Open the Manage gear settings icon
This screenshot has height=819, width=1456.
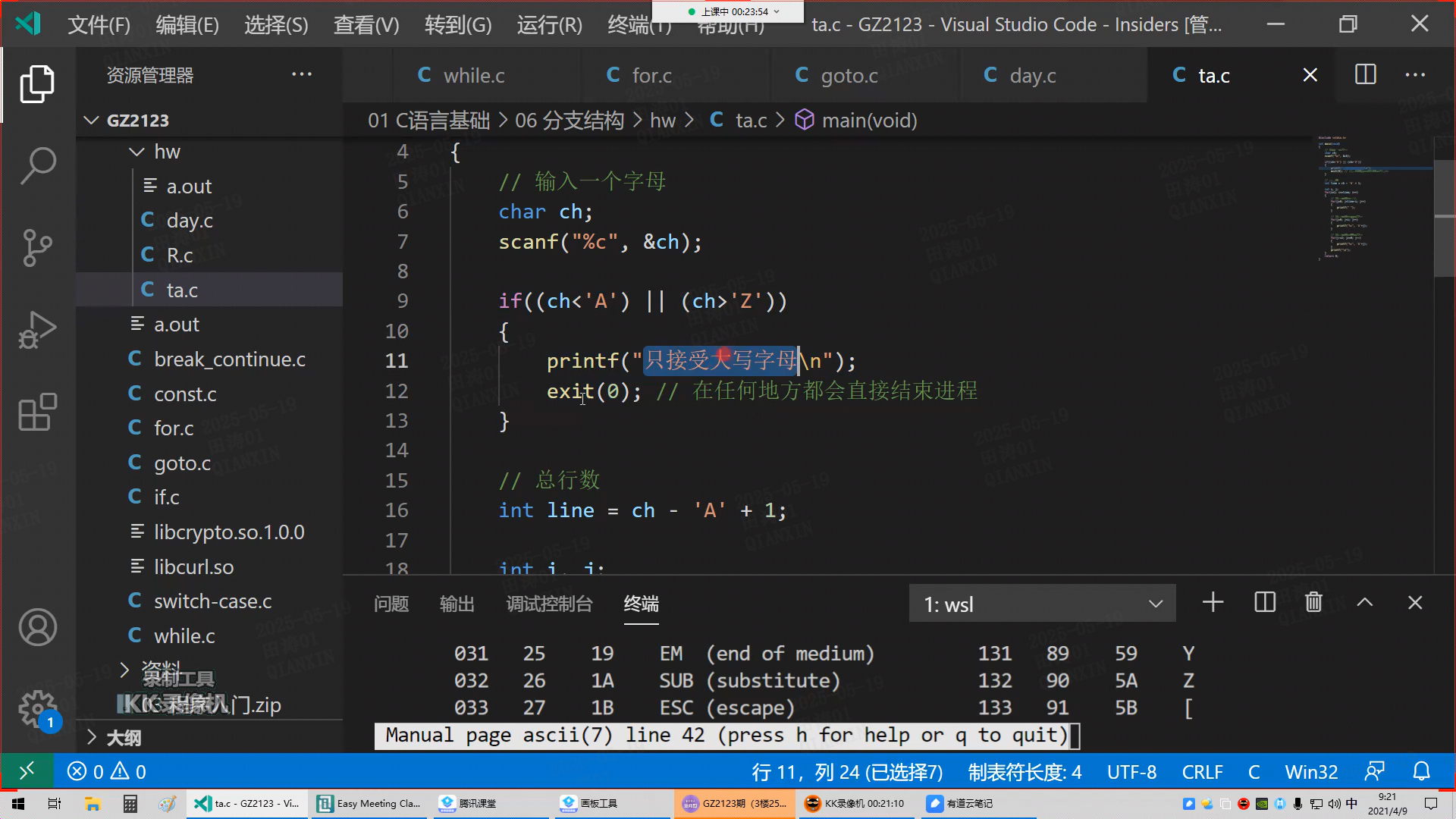pyautogui.click(x=37, y=709)
